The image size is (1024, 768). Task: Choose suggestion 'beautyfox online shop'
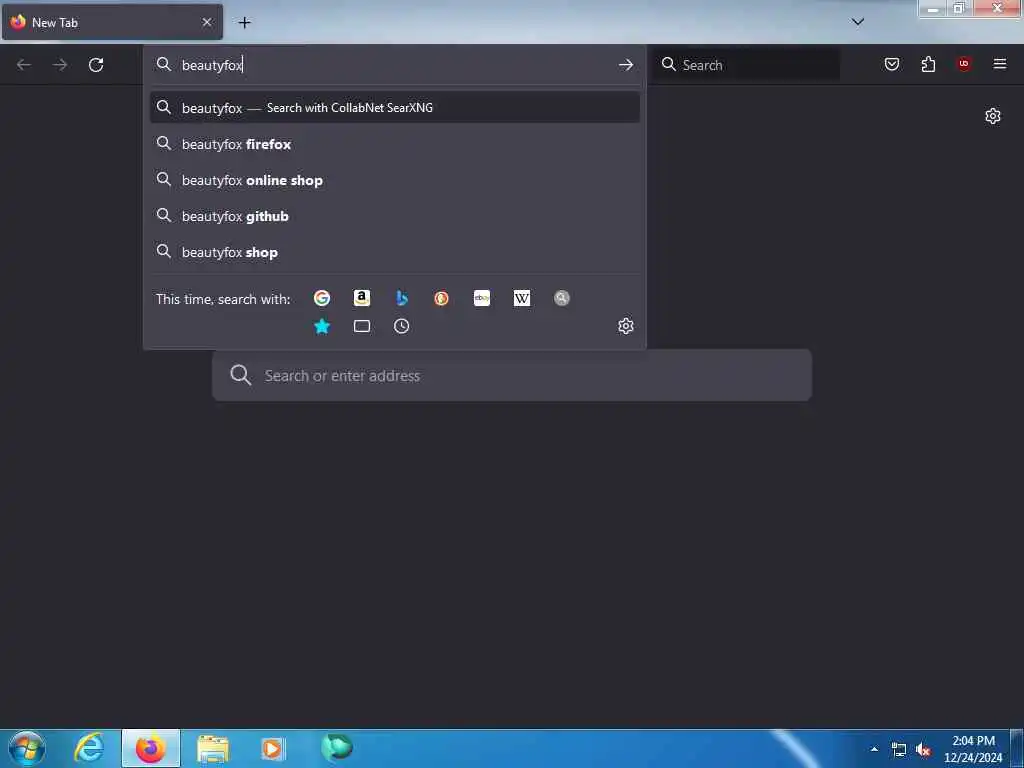click(x=394, y=180)
